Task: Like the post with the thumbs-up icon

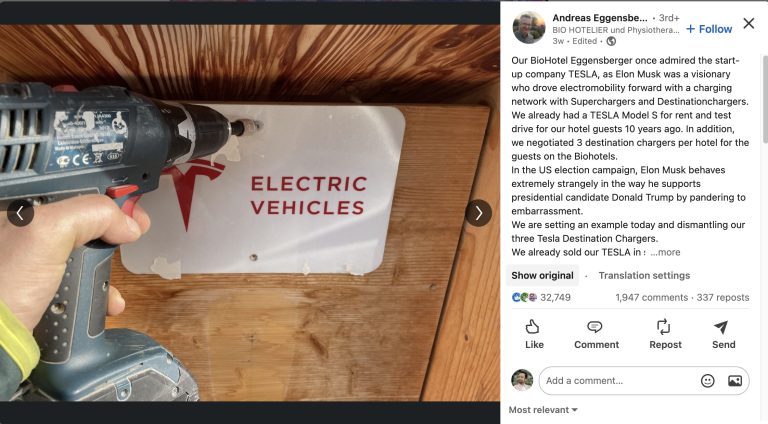Action: click(532, 327)
